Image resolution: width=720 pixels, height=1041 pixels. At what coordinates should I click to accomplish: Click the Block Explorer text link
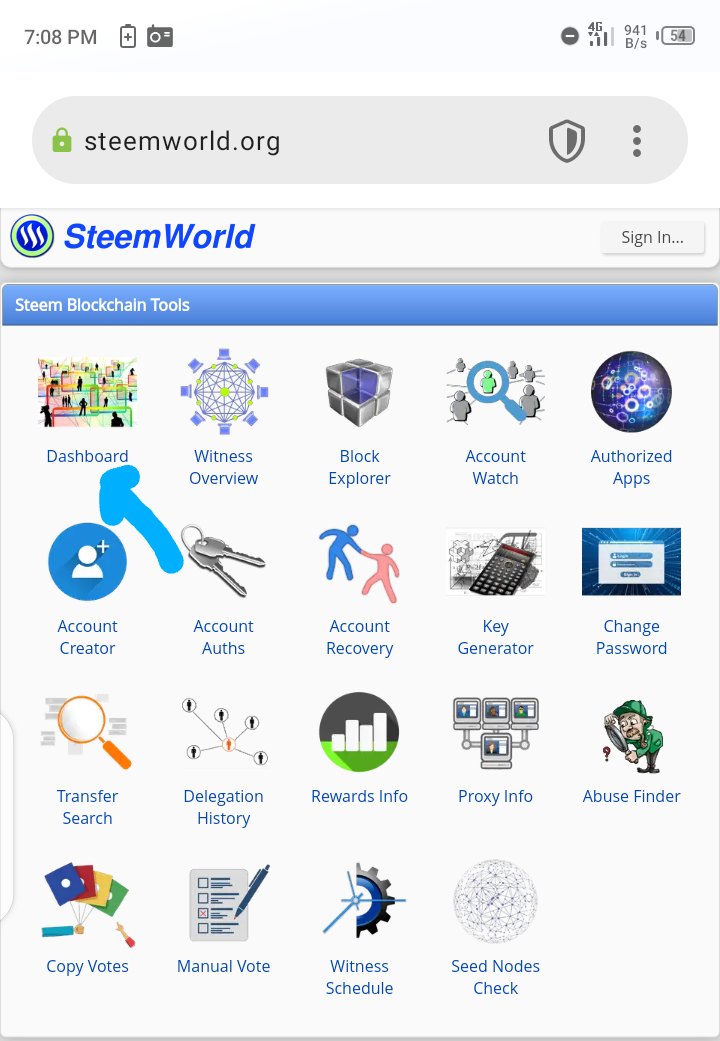tap(359, 467)
